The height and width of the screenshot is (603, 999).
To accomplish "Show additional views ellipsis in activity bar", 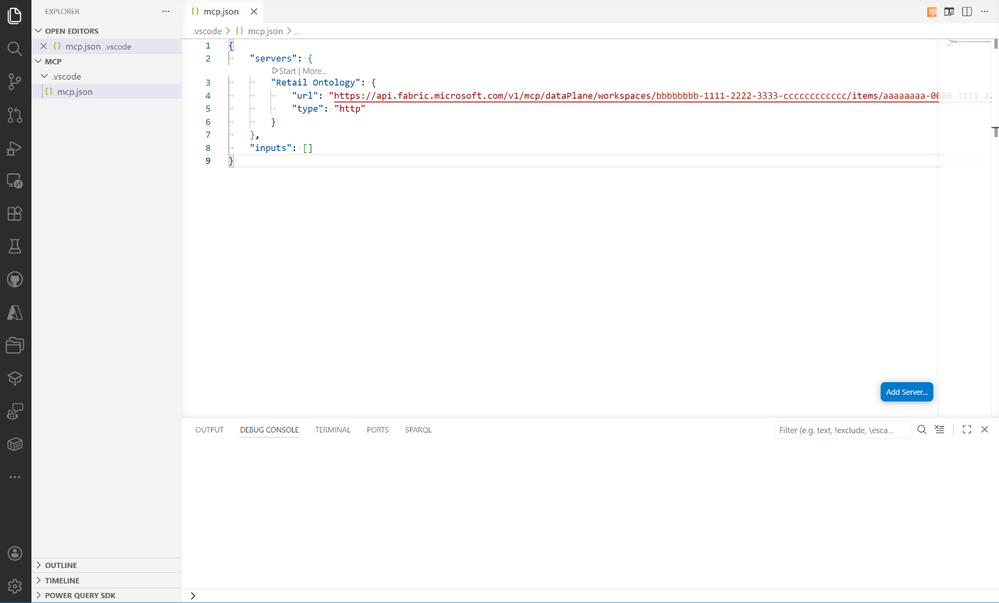I will click(x=15, y=477).
